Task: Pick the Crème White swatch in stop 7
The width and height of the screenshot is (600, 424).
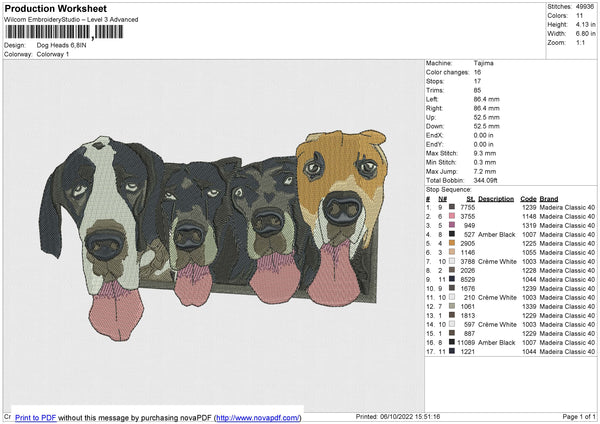Action: 453,261
